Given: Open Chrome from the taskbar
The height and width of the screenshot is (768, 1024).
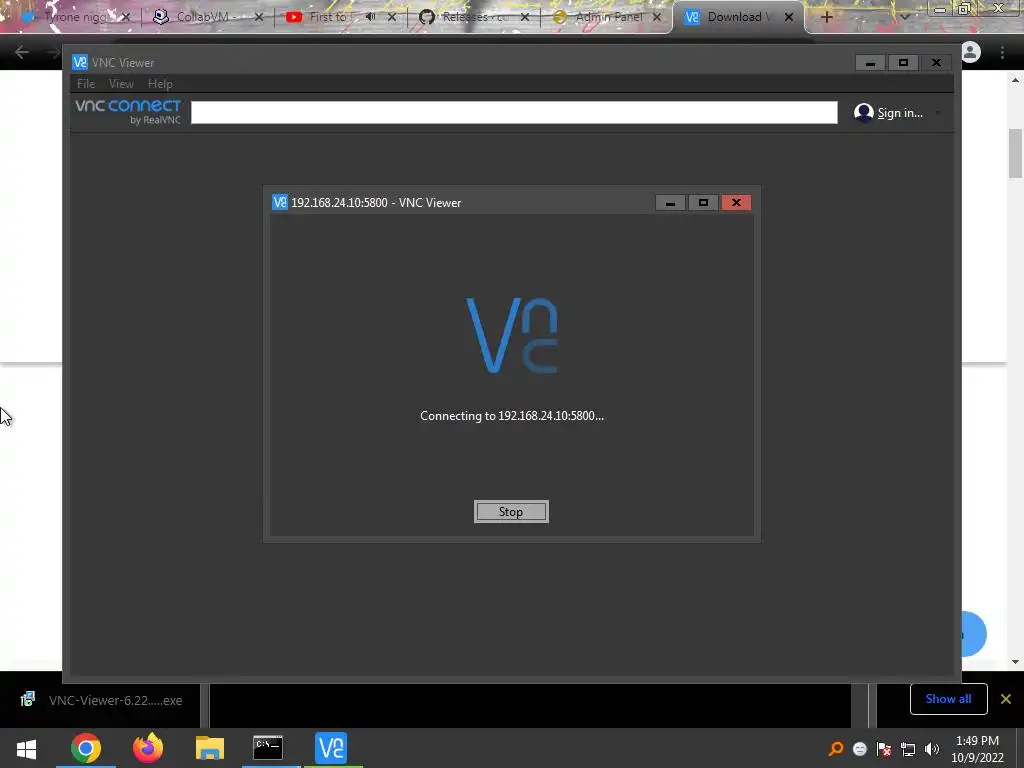Looking at the screenshot, I should [86, 748].
